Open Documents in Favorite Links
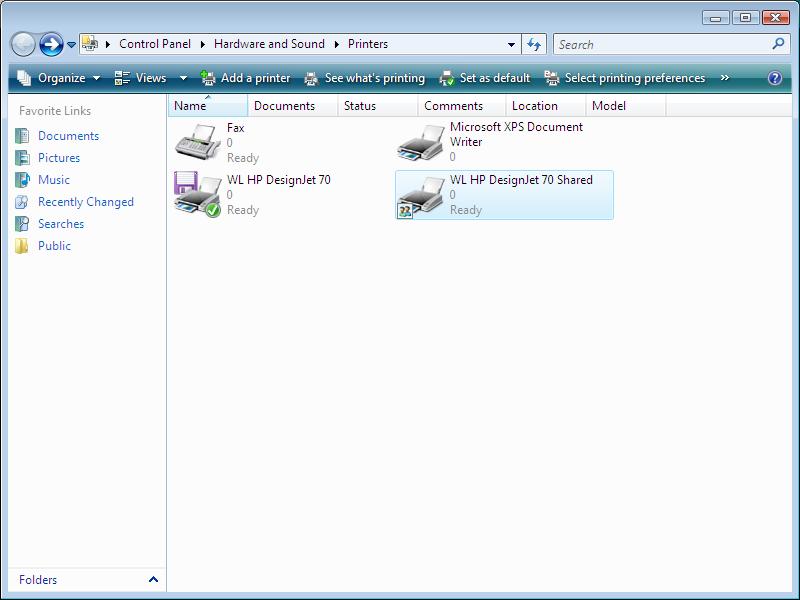This screenshot has height=600, width=800. [68, 136]
